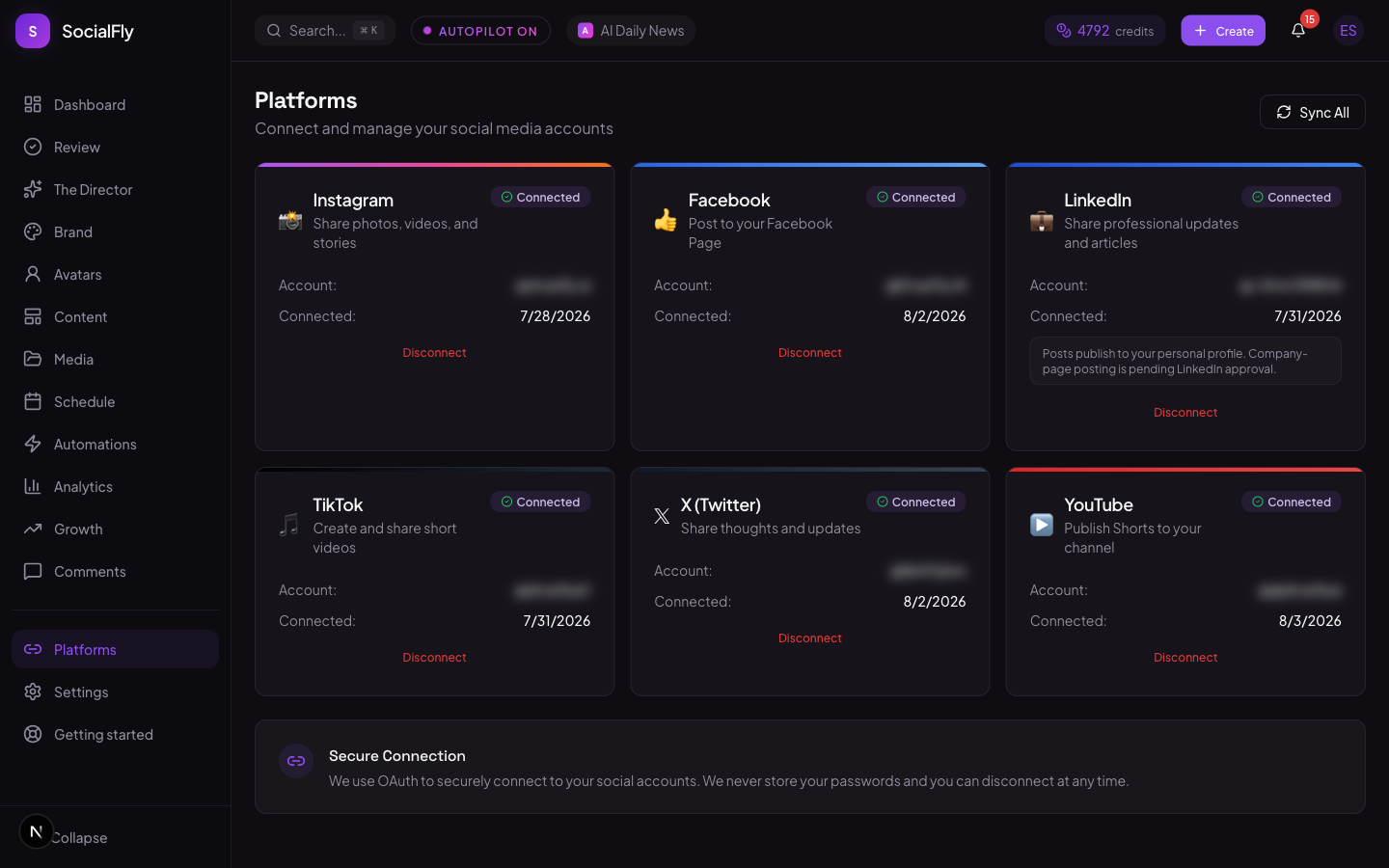This screenshot has width=1389, height=868.
Task: Click TikTok's Connected status badge
Action: [540, 502]
